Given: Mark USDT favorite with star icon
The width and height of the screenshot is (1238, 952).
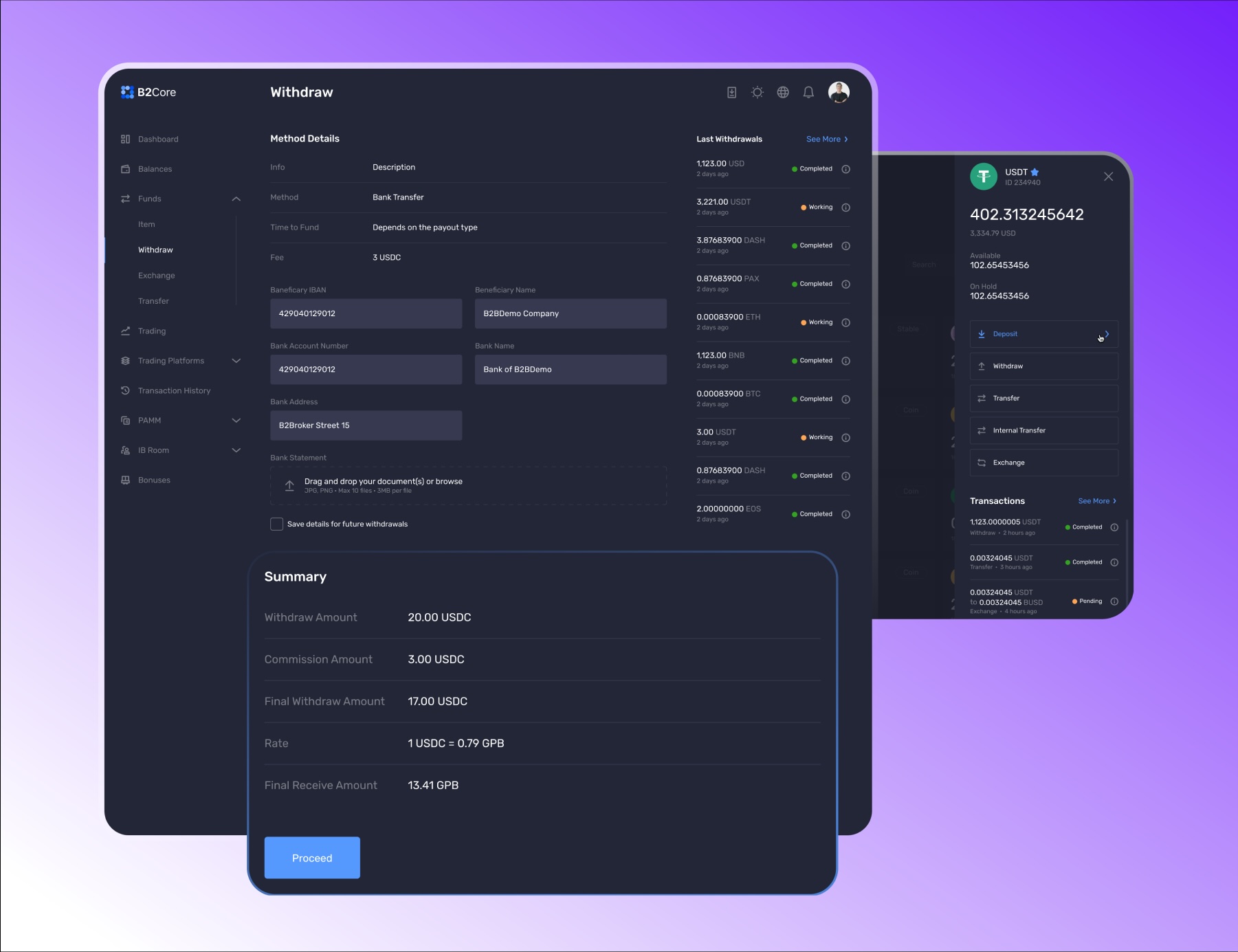Looking at the screenshot, I should point(1035,172).
